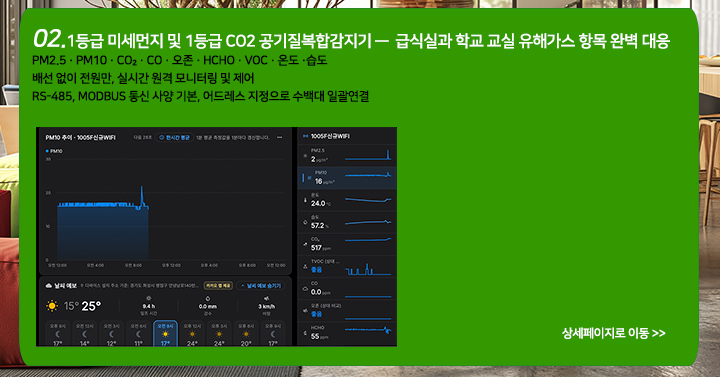Click the cloud icon for CO 0.0 ppm

[305, 289]
